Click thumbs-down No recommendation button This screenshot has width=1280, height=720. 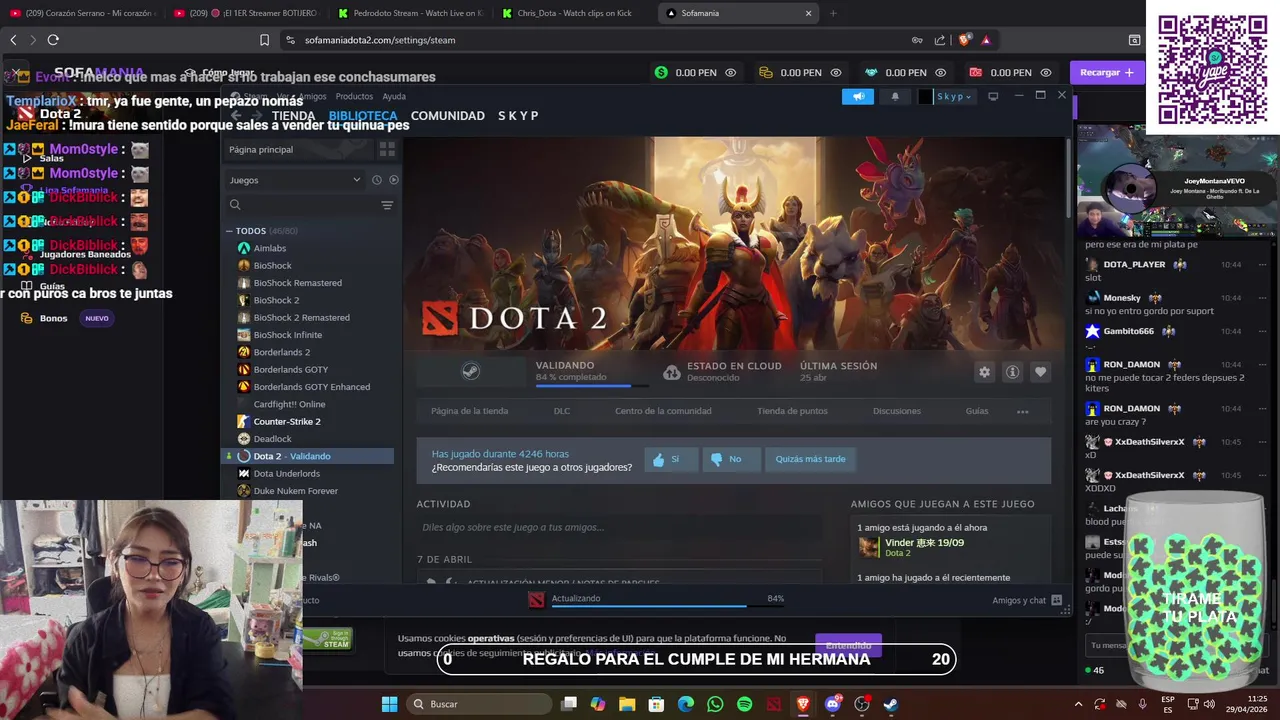[x=730, y=459]
